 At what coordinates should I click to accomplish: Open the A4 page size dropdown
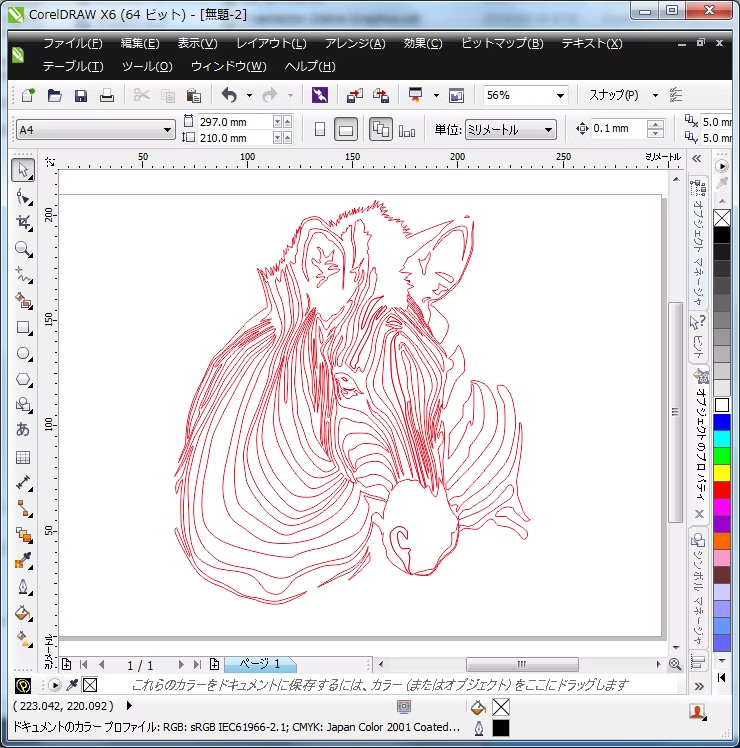168,130
